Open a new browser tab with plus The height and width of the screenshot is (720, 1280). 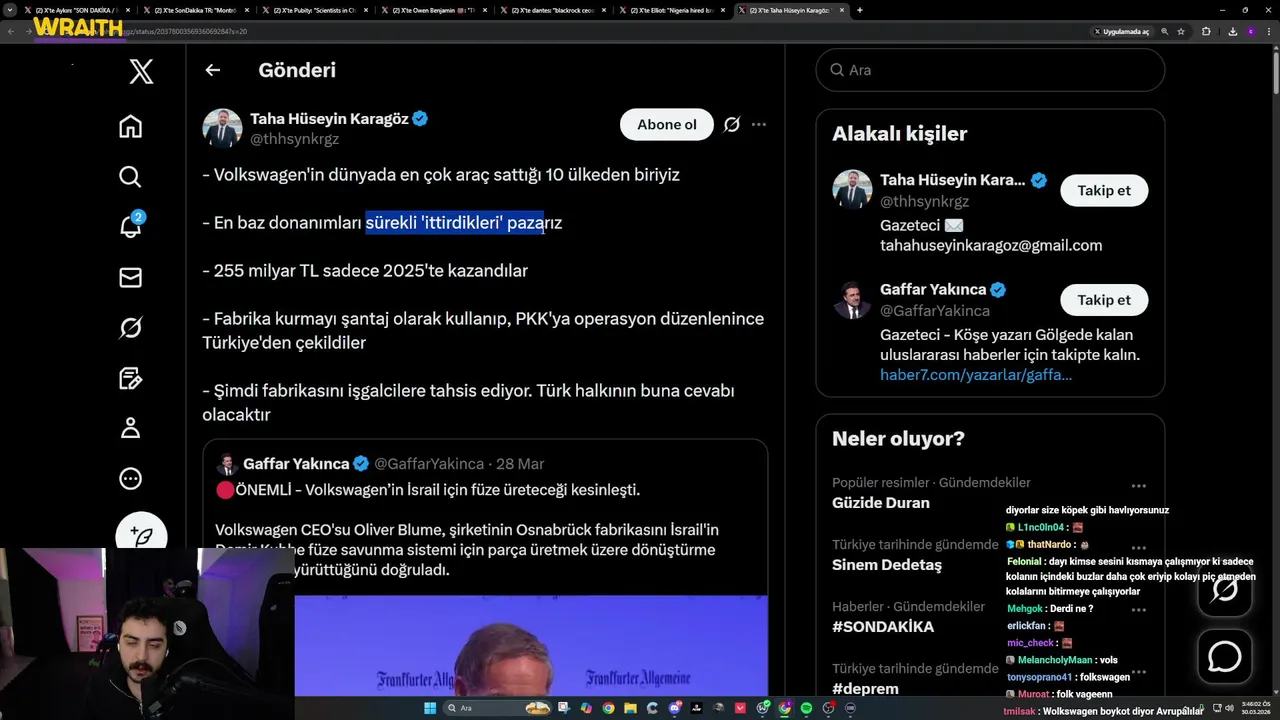click(x=860, y=10)
